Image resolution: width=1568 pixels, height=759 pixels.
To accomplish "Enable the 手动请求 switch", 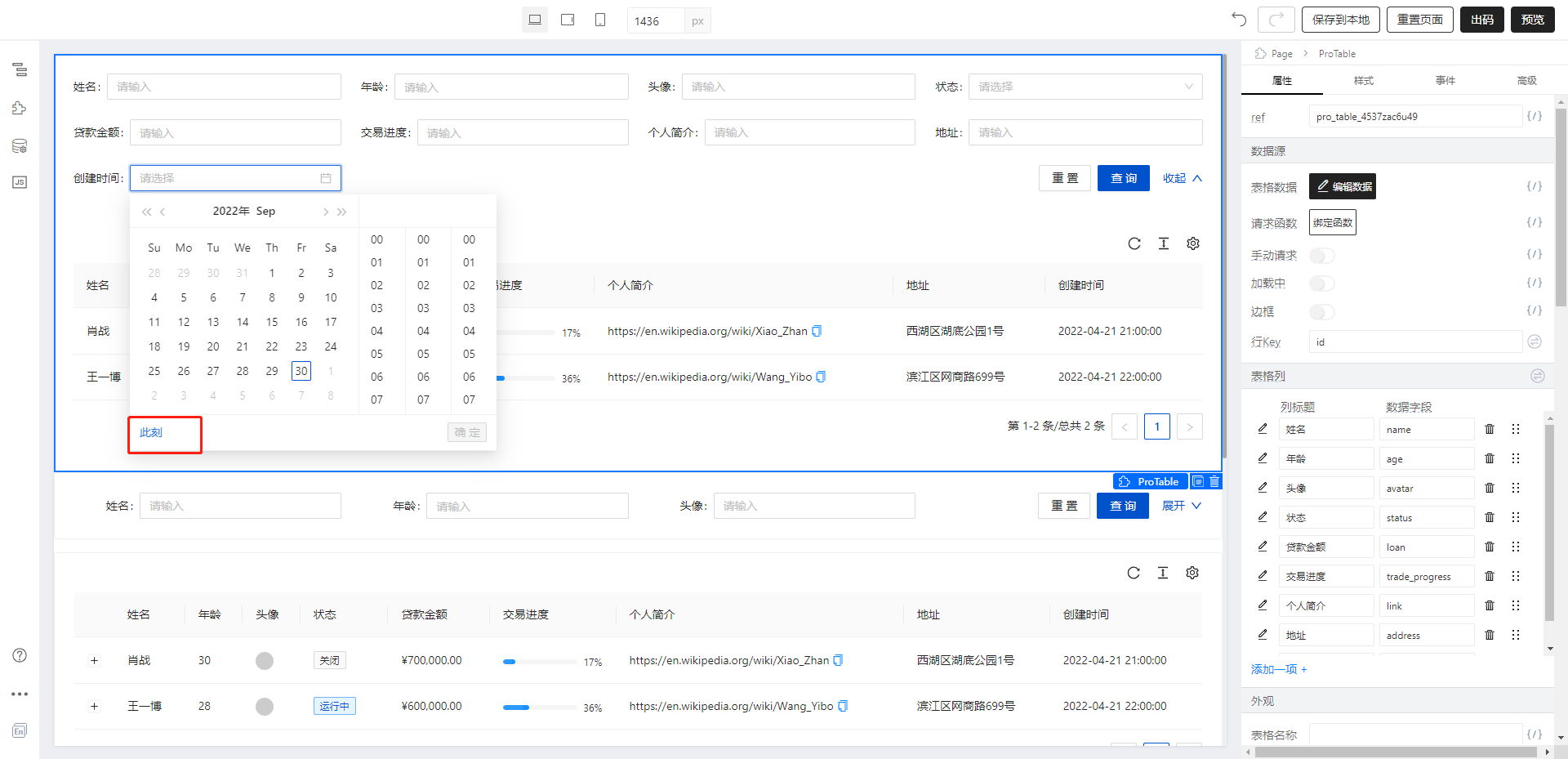I will 1321,256.
